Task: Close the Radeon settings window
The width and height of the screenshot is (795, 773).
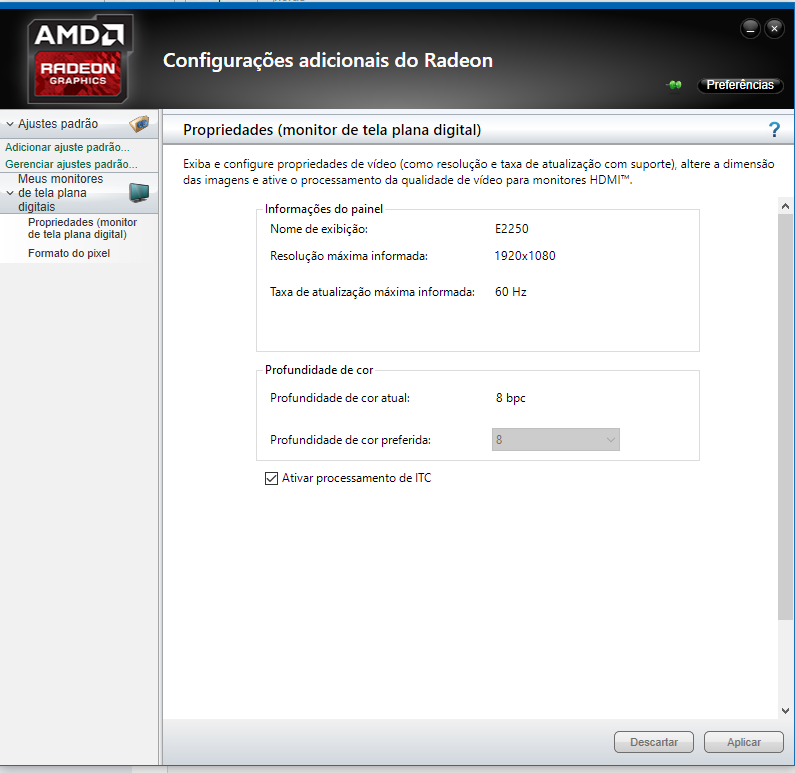Action: [x=774, y=29]
